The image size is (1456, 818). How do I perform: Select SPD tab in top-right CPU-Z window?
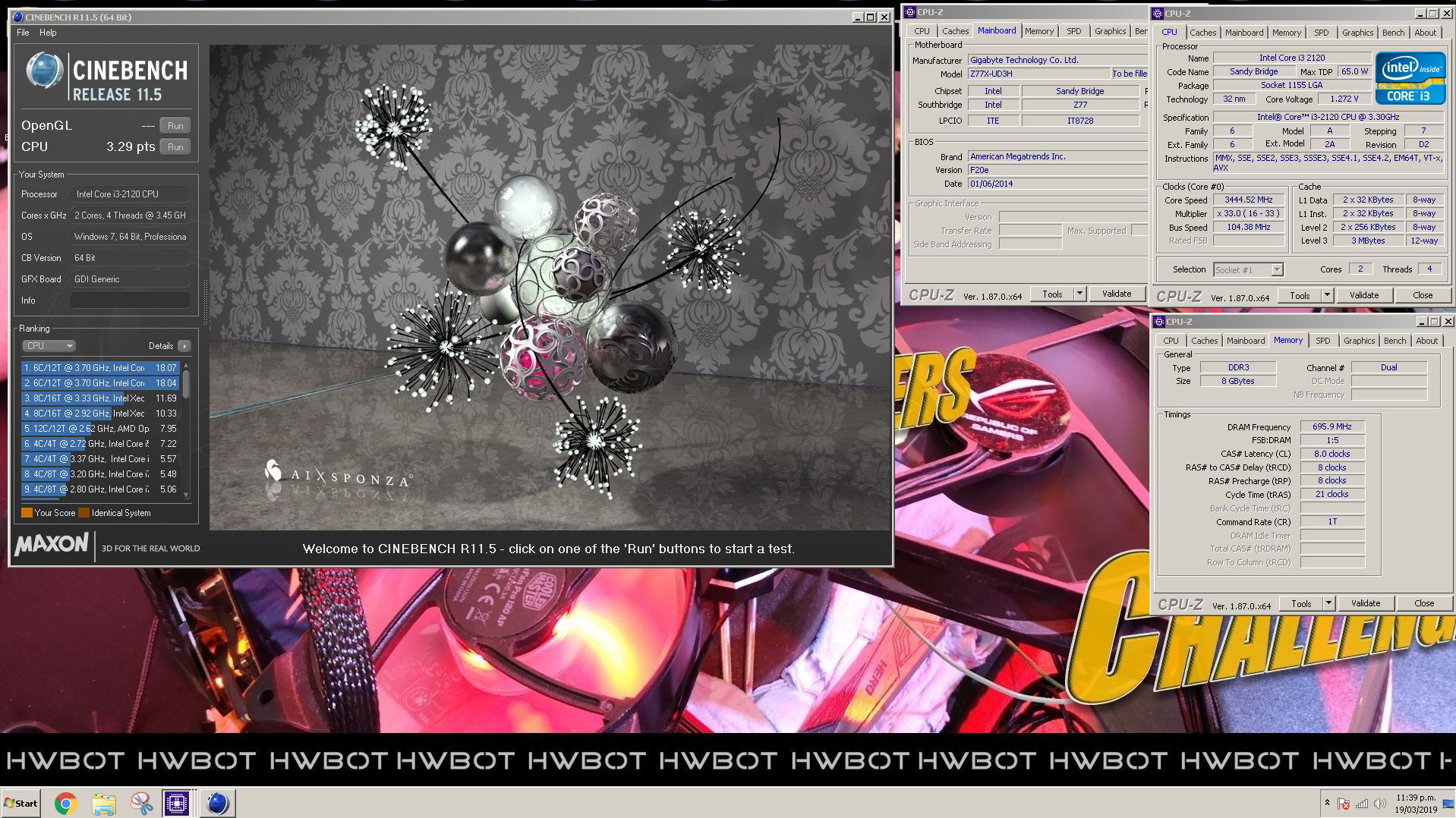coord(1321,33)
